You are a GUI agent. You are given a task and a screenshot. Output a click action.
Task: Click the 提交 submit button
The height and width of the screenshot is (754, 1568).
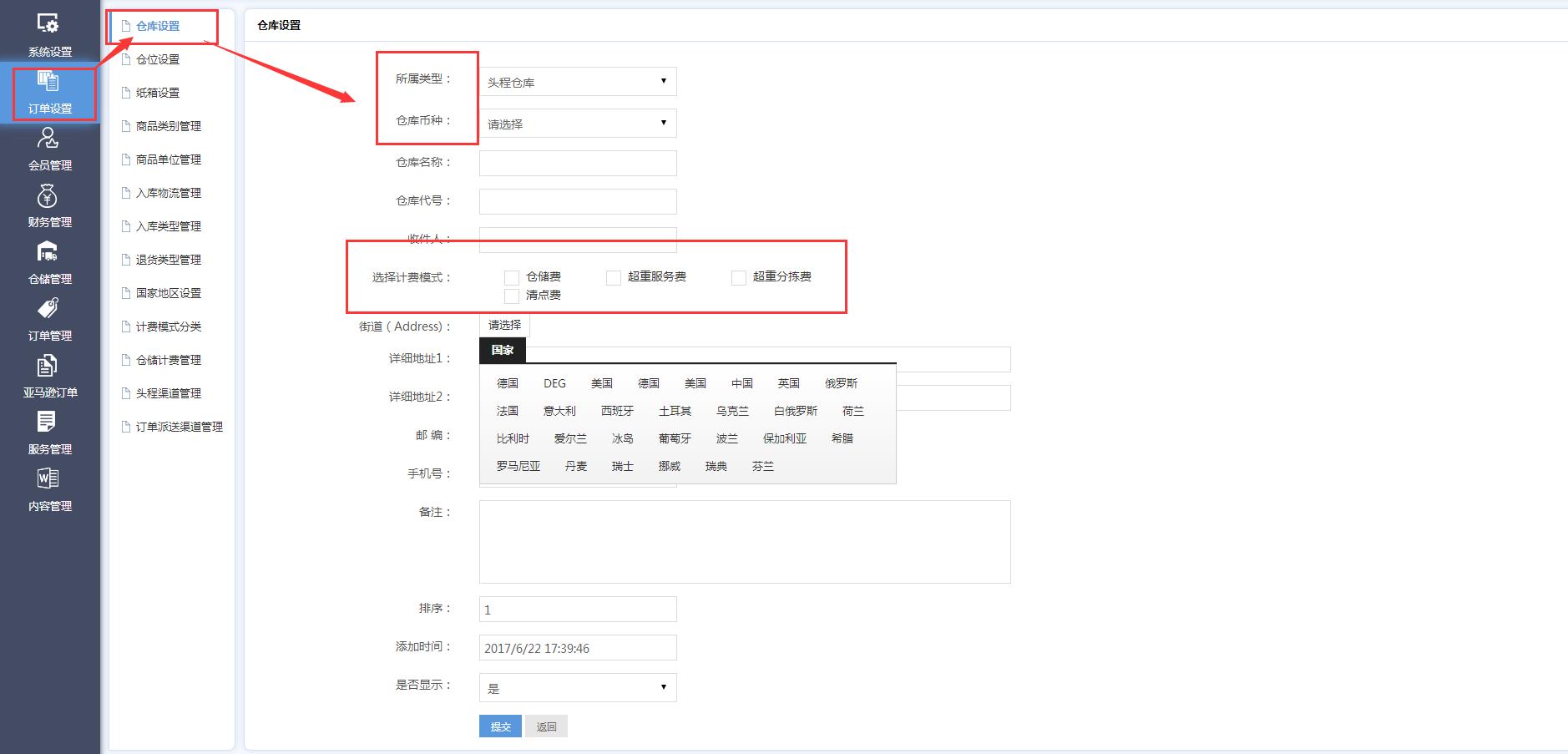499,726
